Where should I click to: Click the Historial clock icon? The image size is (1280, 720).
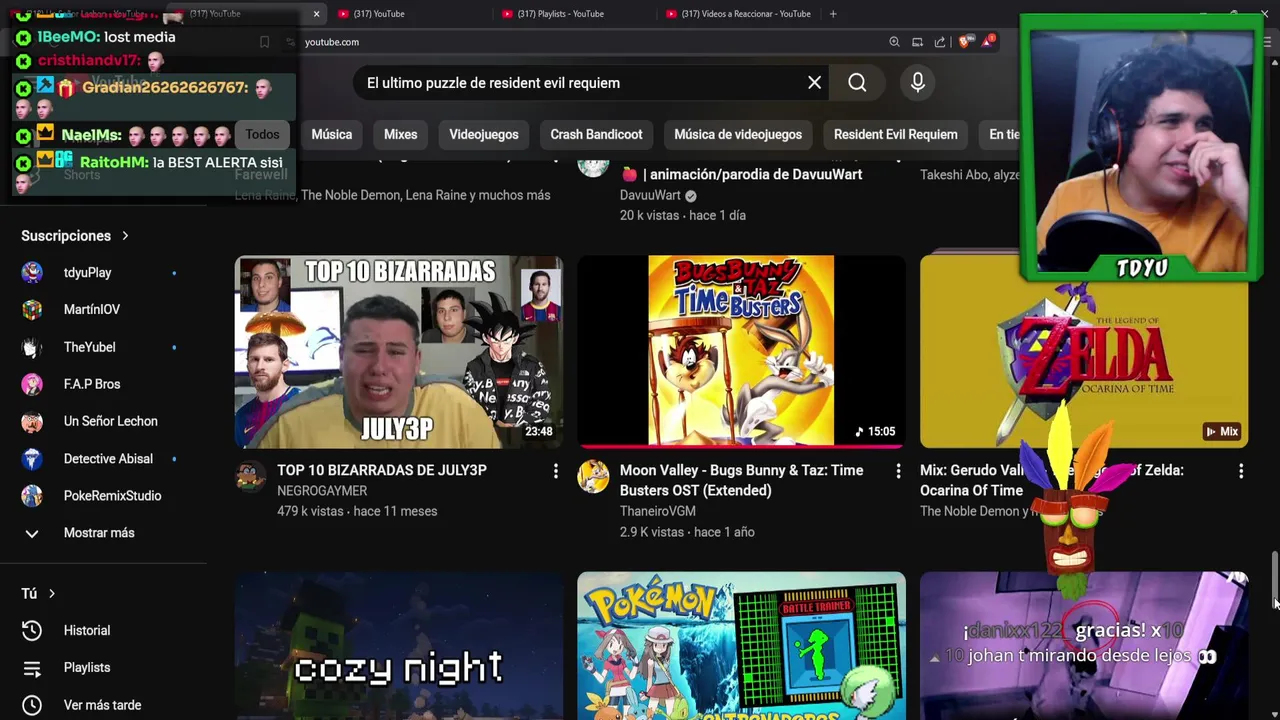tap(32, 631)
